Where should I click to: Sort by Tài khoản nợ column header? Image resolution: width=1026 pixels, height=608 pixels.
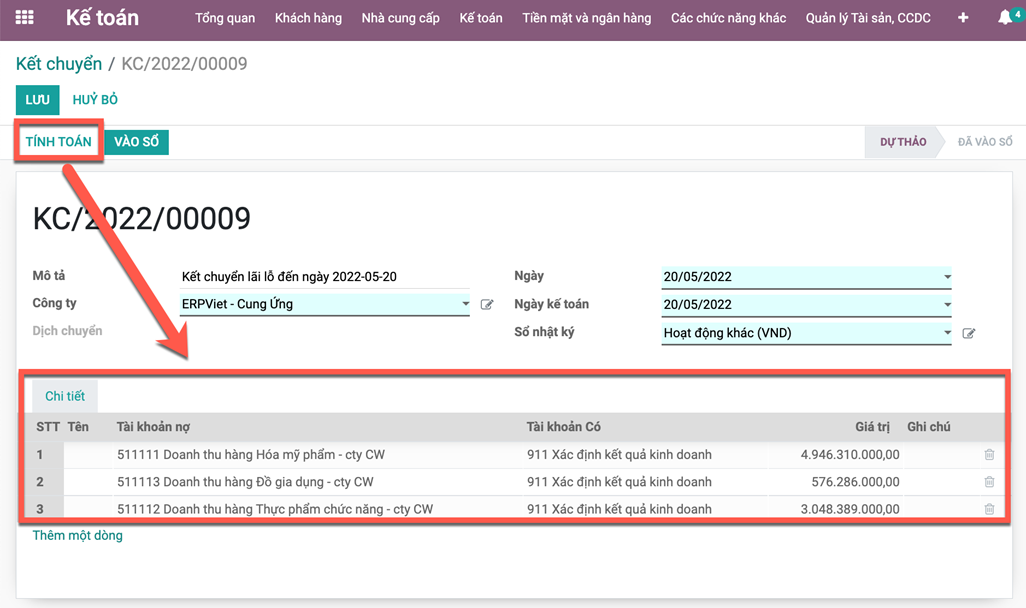tap(153, 427)
